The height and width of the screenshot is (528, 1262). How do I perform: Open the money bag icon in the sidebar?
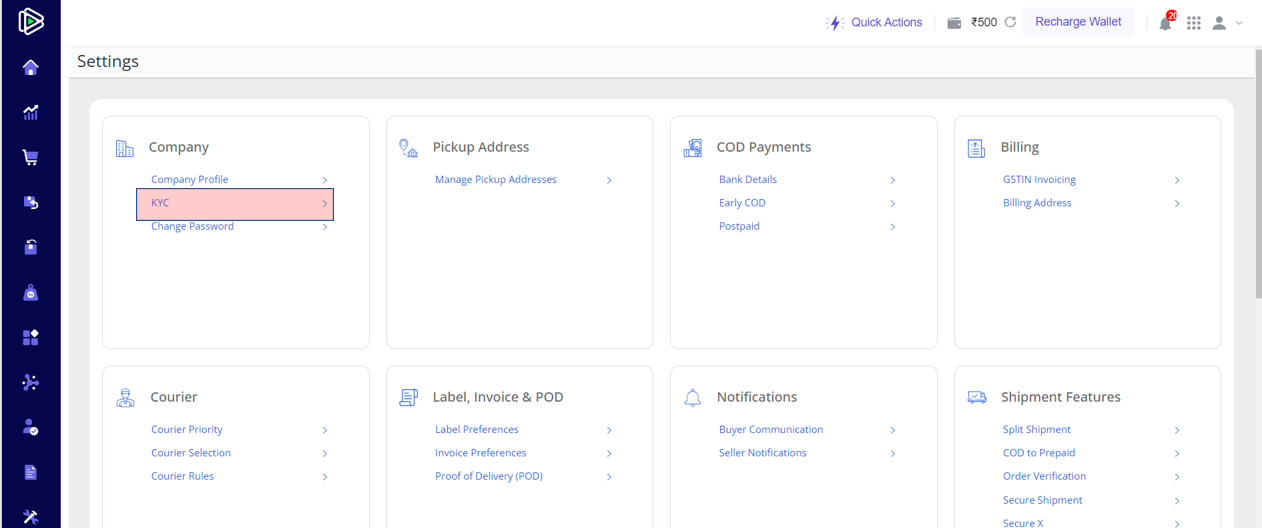point(30,292)
